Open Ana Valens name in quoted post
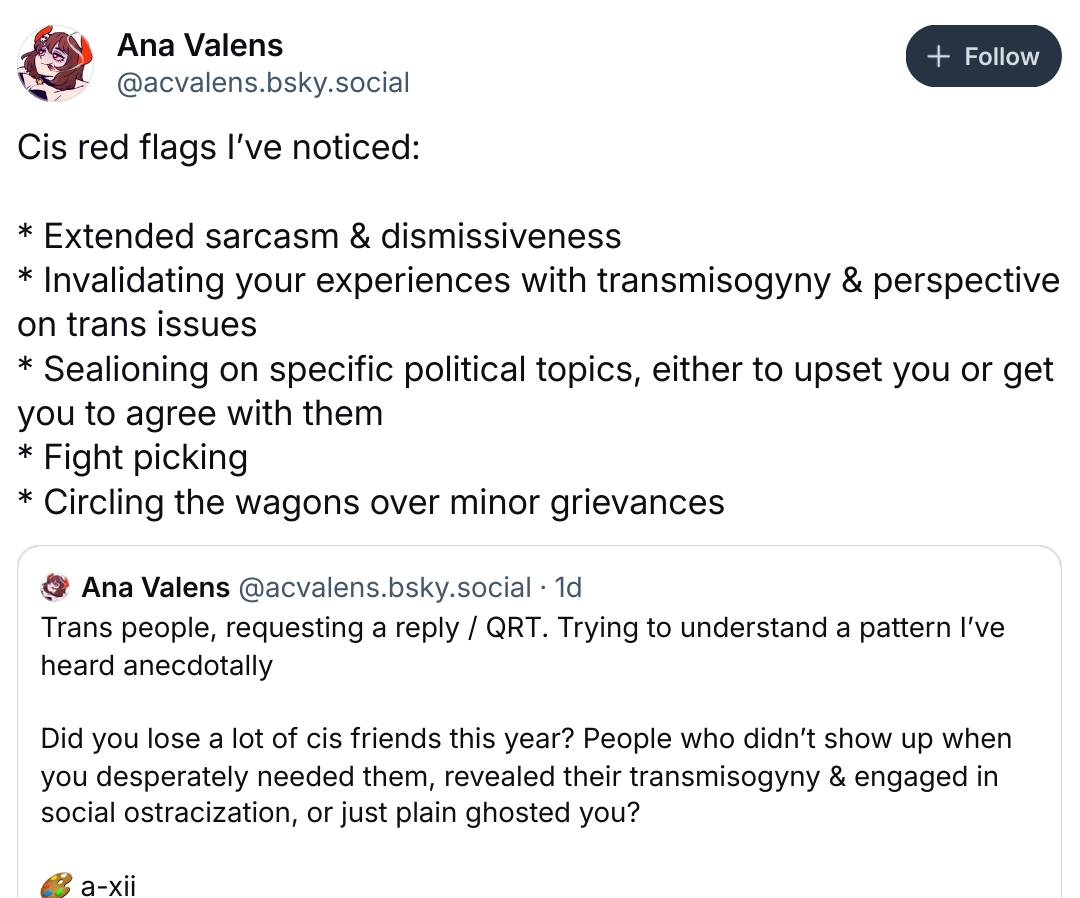This screenshot has width=1080, height=898. point(155,588)
